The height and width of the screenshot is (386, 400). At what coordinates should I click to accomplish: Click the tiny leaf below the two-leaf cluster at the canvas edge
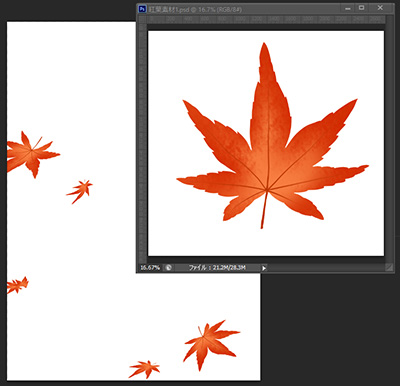[x=18, y=285]
